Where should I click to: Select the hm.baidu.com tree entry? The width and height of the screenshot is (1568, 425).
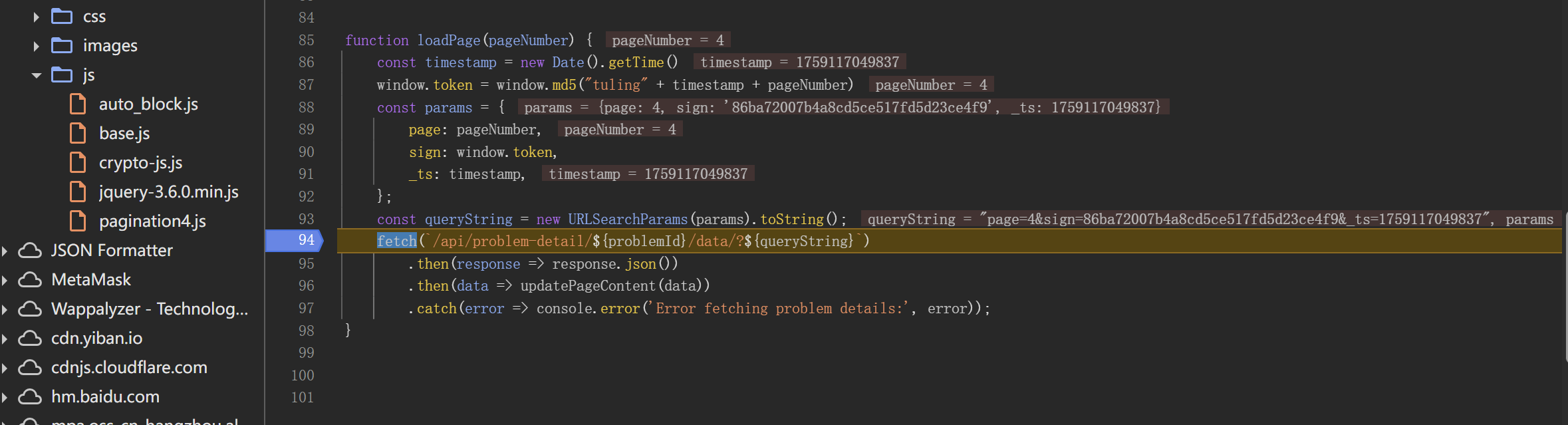coord(105,397)
